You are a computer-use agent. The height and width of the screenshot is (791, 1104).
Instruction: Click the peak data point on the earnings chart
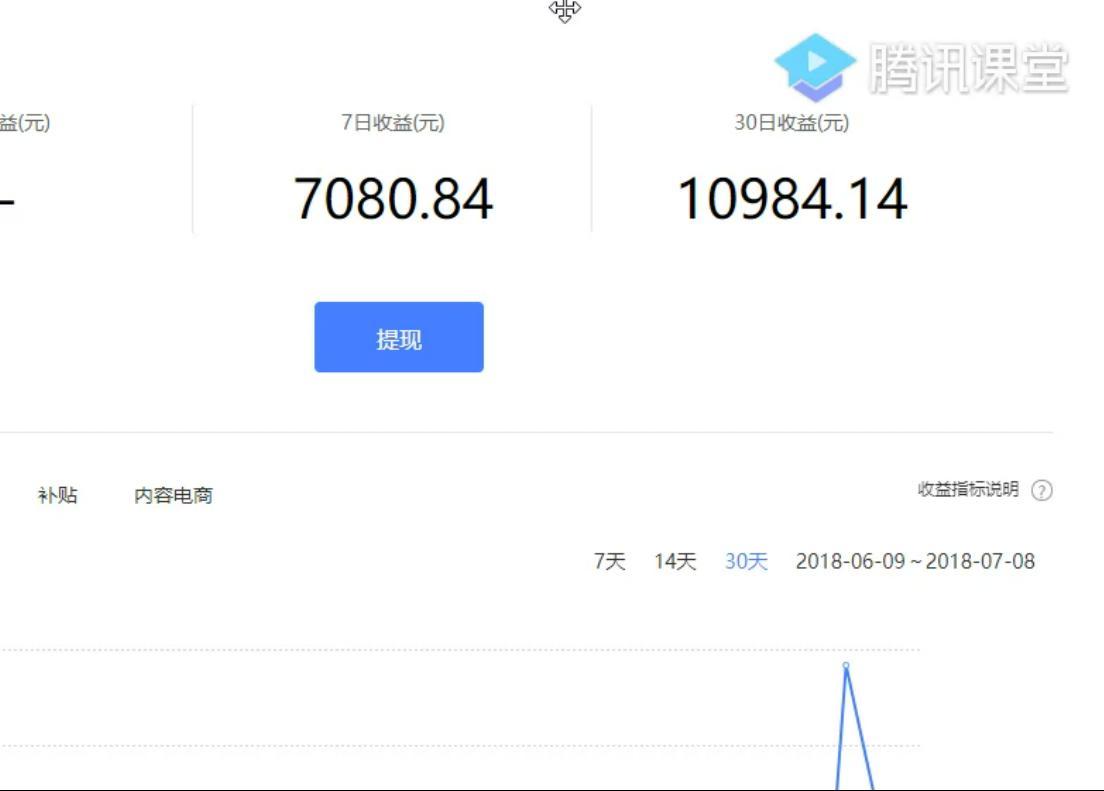click(847, 663)
